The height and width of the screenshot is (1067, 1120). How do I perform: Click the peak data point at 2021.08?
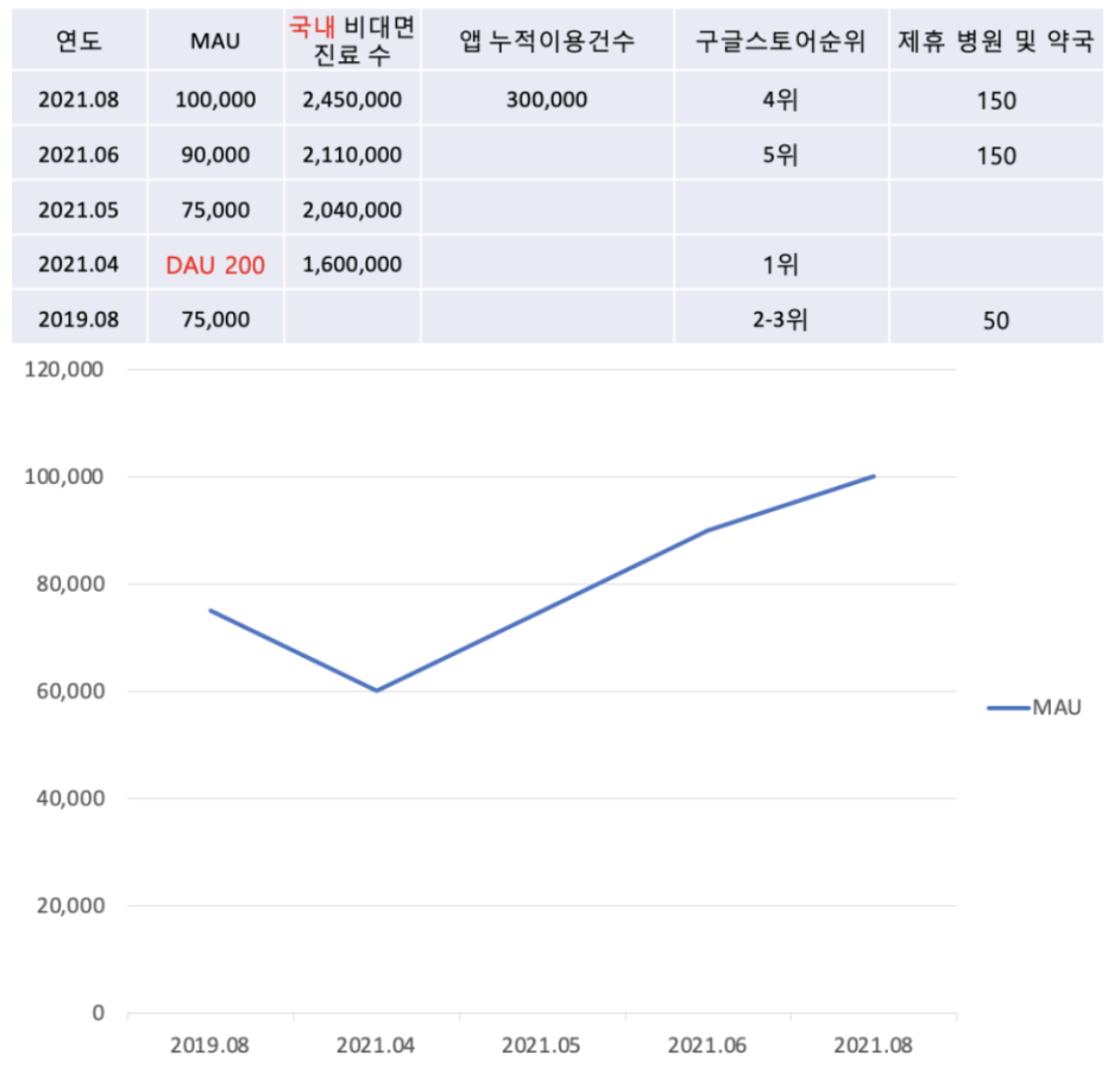pyautogui.click(x=875, y=475)
